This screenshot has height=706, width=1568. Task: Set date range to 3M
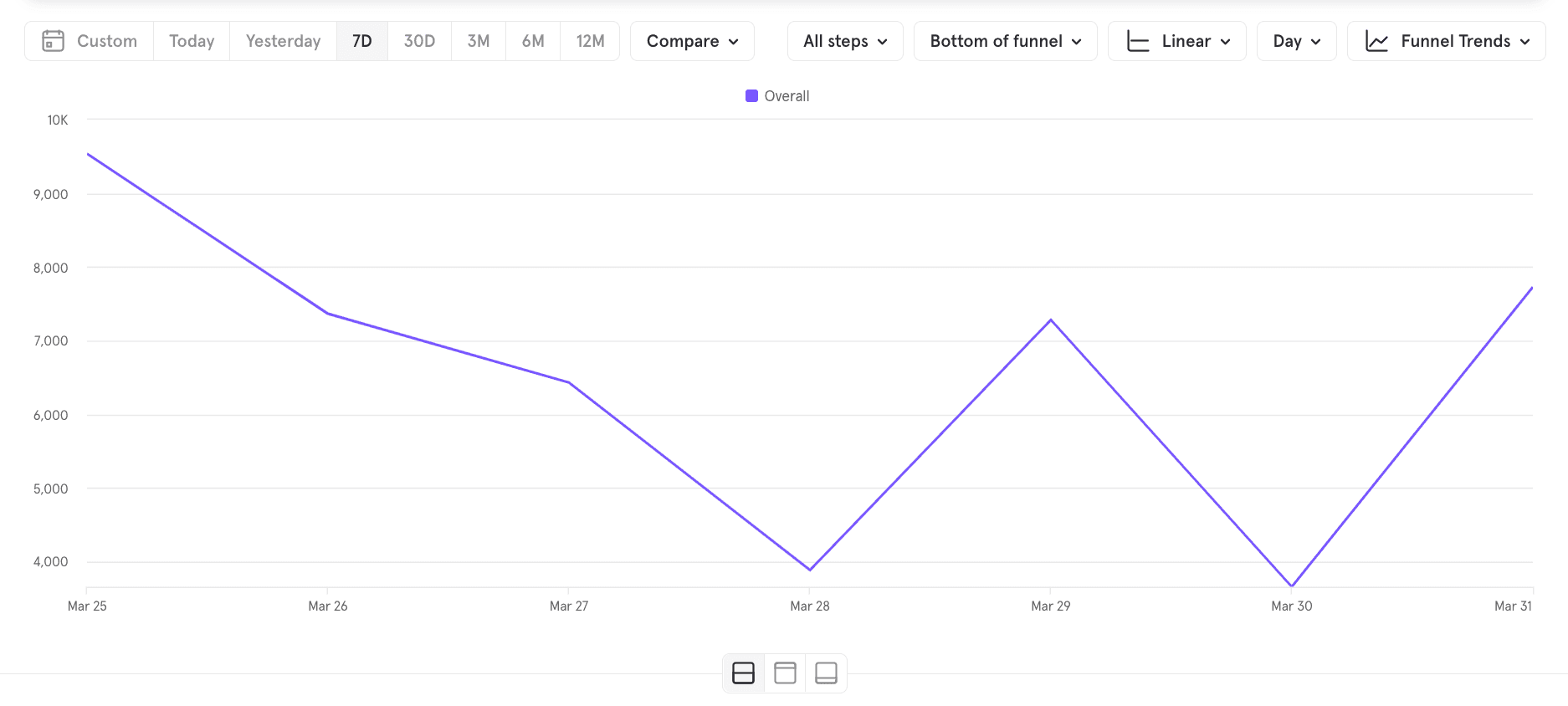click(478, 41)
